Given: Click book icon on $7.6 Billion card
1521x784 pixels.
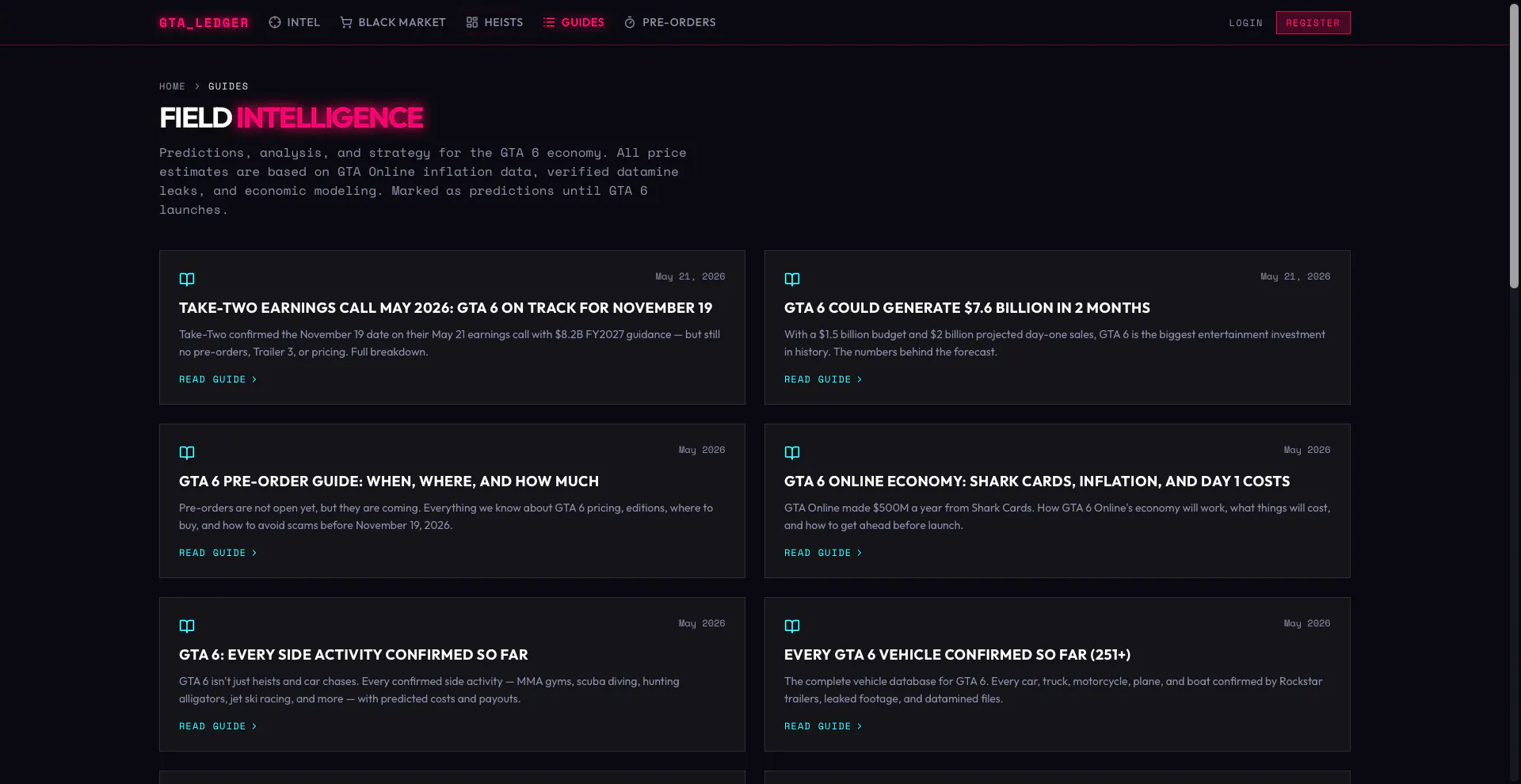Looking at the screenshot, I should (x=792, y=280).
